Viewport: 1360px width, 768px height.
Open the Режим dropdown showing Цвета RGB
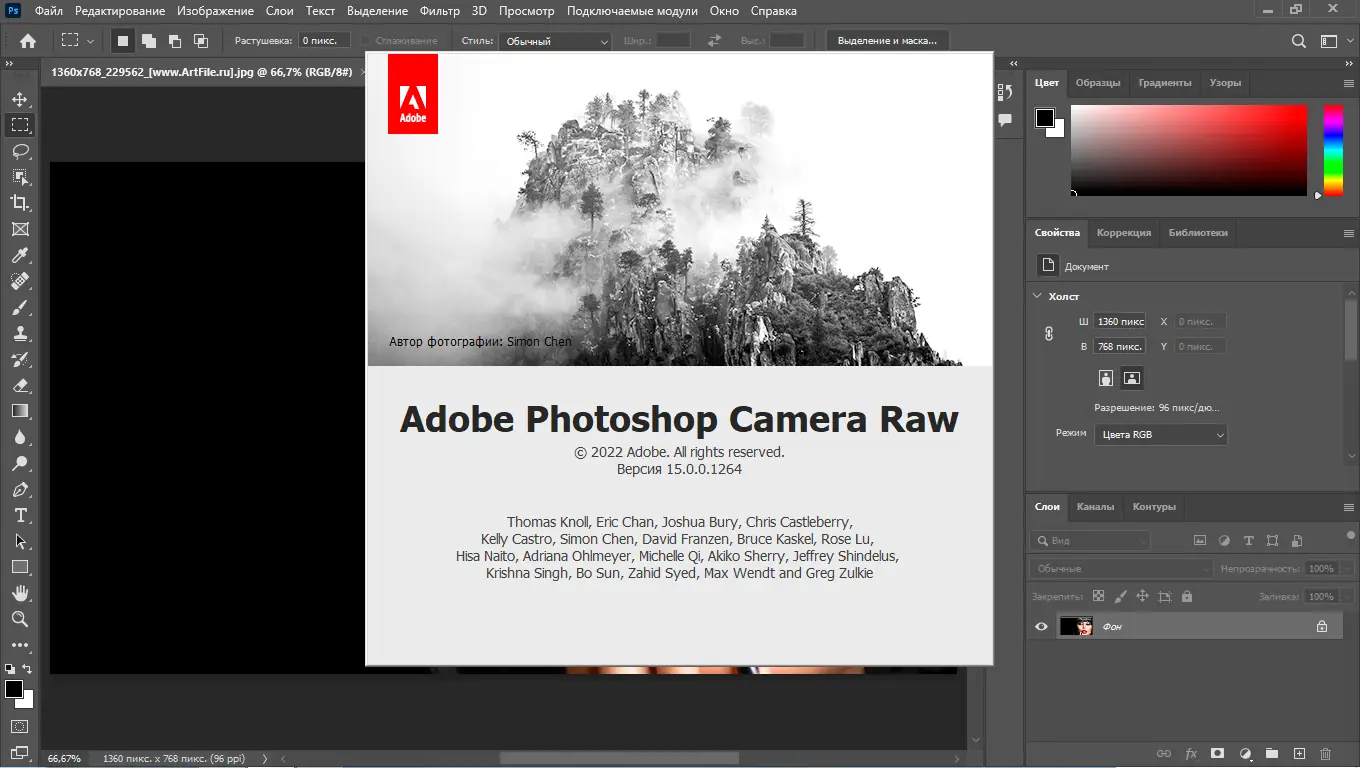(x=1160, y=435)
